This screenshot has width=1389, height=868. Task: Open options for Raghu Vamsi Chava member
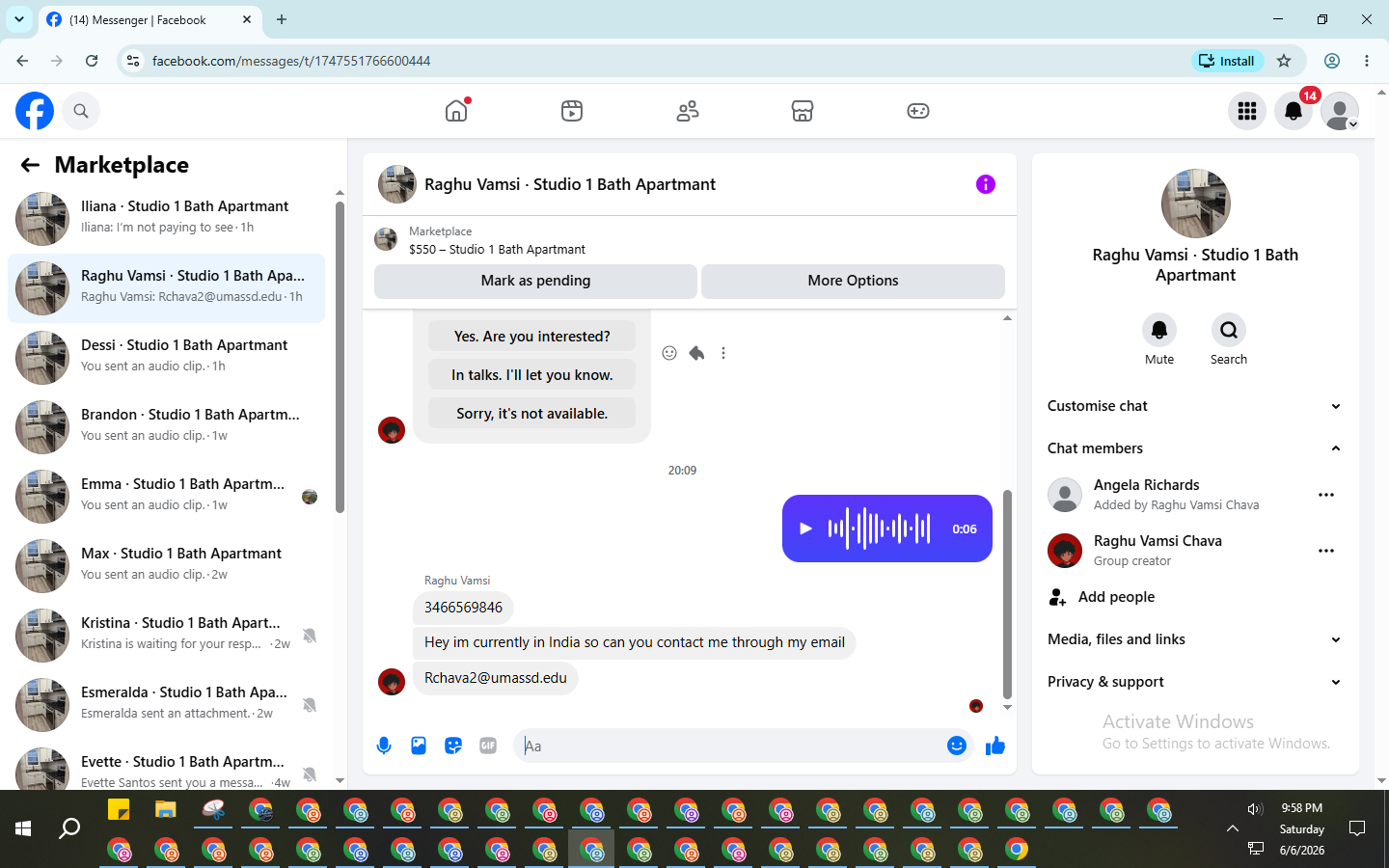[1326, 551]
